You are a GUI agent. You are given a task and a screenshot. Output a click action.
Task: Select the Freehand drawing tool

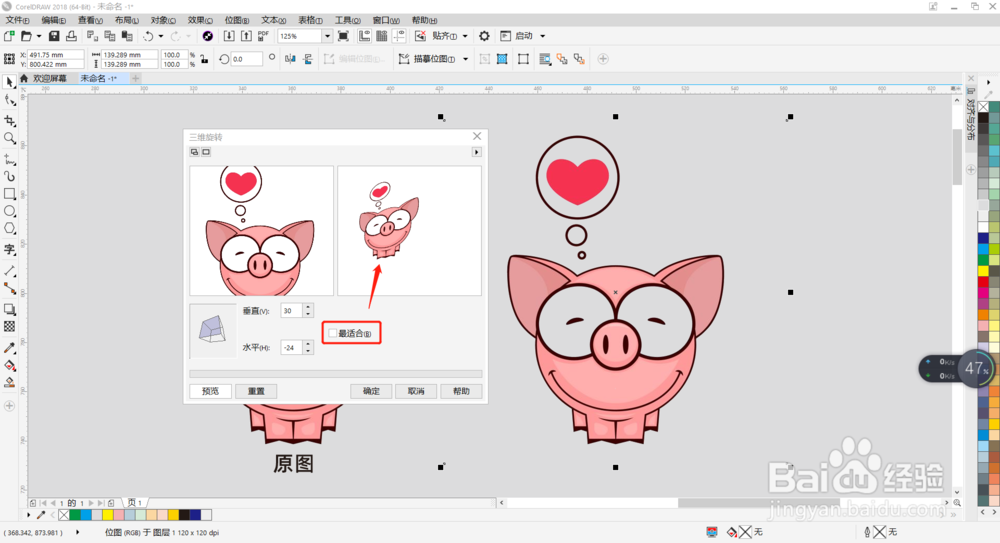[x=10, y=159]
